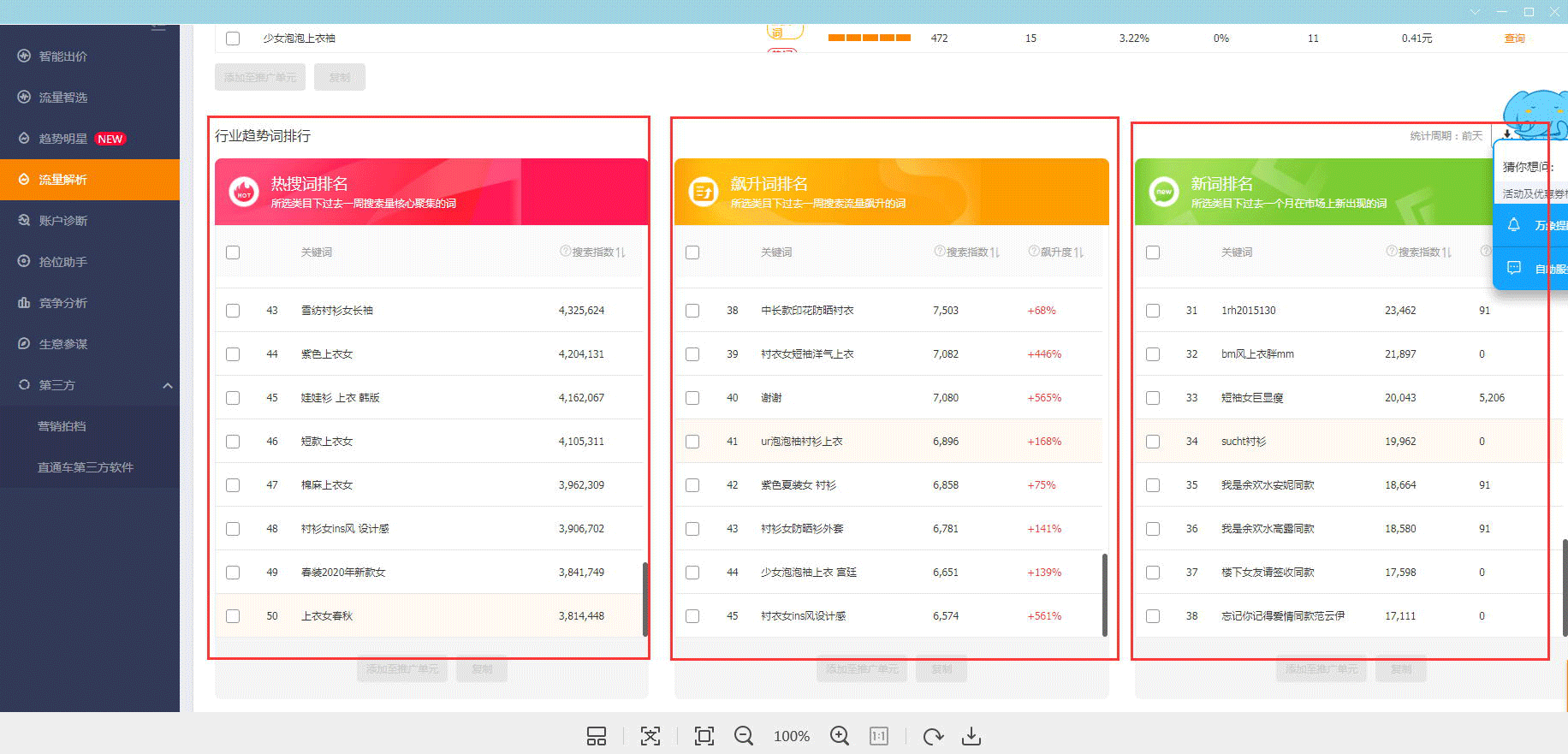Collapse the 第三方 sidebar section
The height and width of the screenshot is (754, 1568).
click(168, 386)
